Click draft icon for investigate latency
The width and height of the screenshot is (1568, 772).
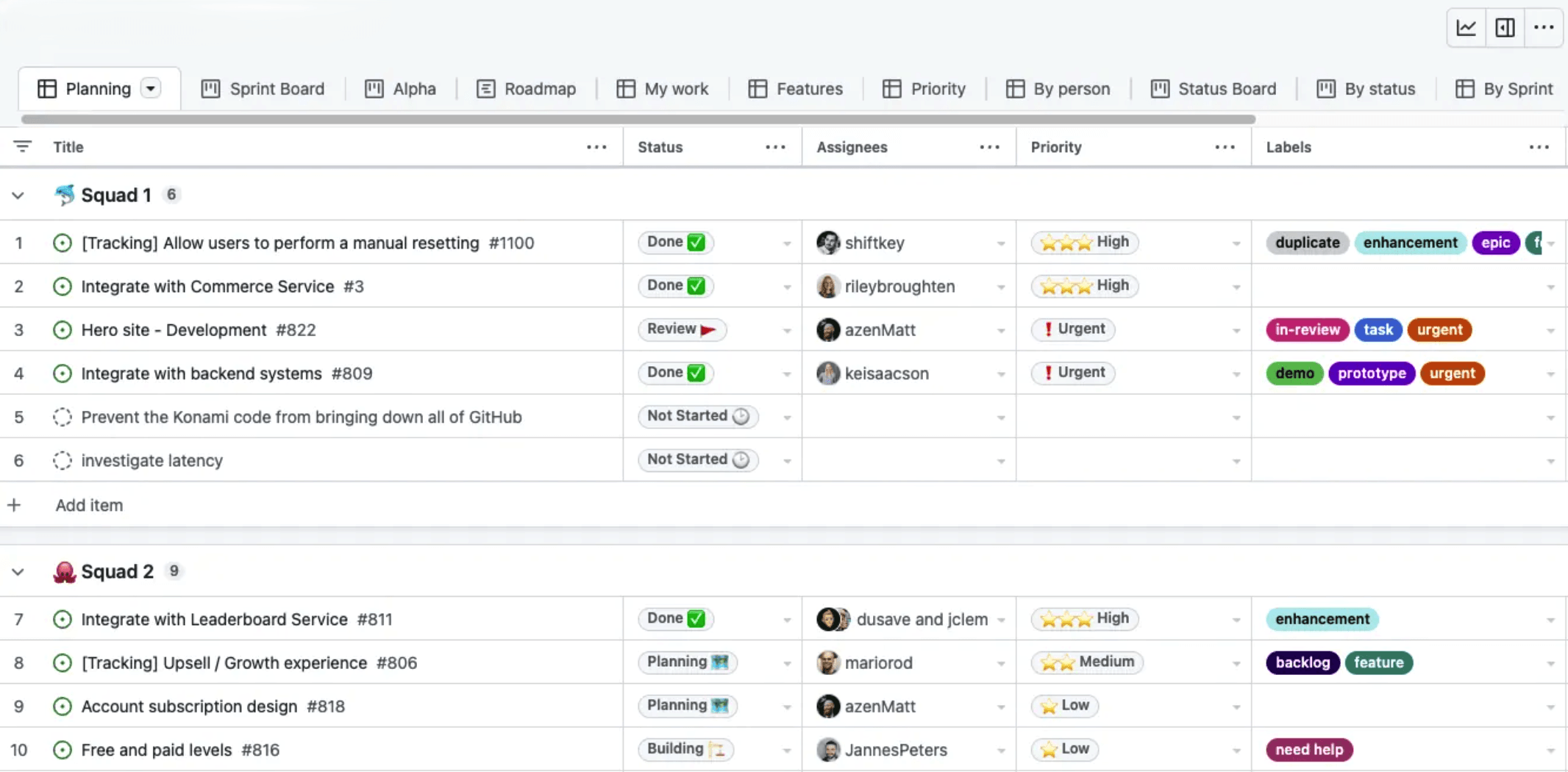click(63, 460)
